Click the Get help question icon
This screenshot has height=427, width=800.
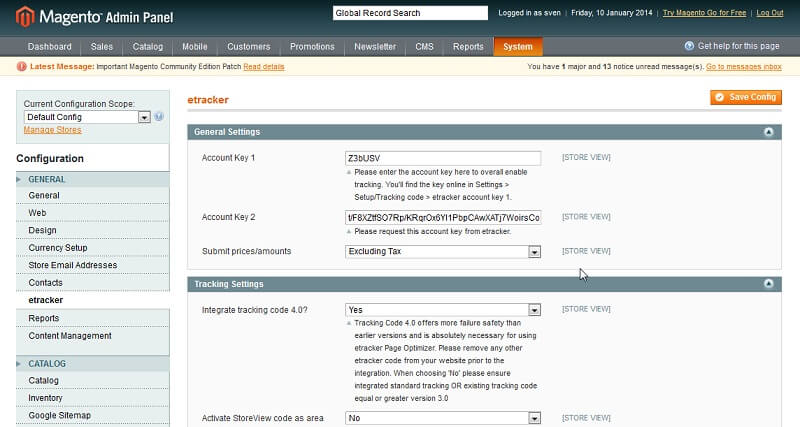(x=689, y=46)
